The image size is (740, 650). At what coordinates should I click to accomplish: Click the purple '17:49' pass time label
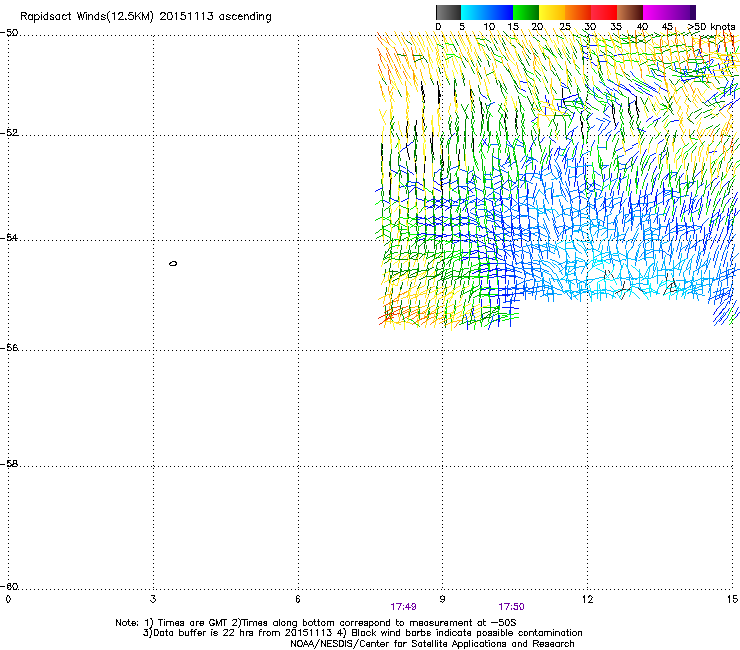403,607
